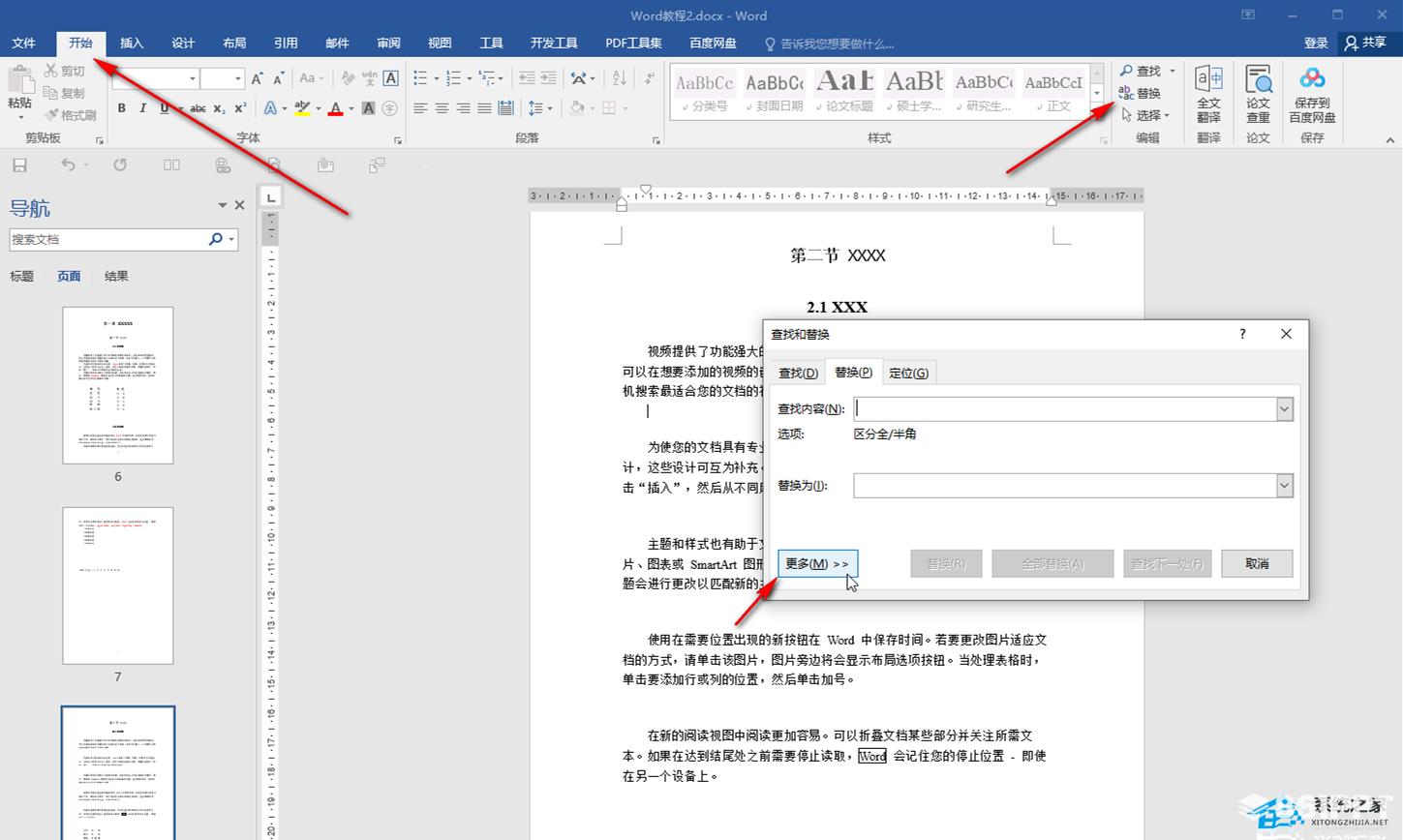The height and width of the screenshot is (840, 1403).
Task: Click 更多(M) >> button
Action: click(817, 563)
